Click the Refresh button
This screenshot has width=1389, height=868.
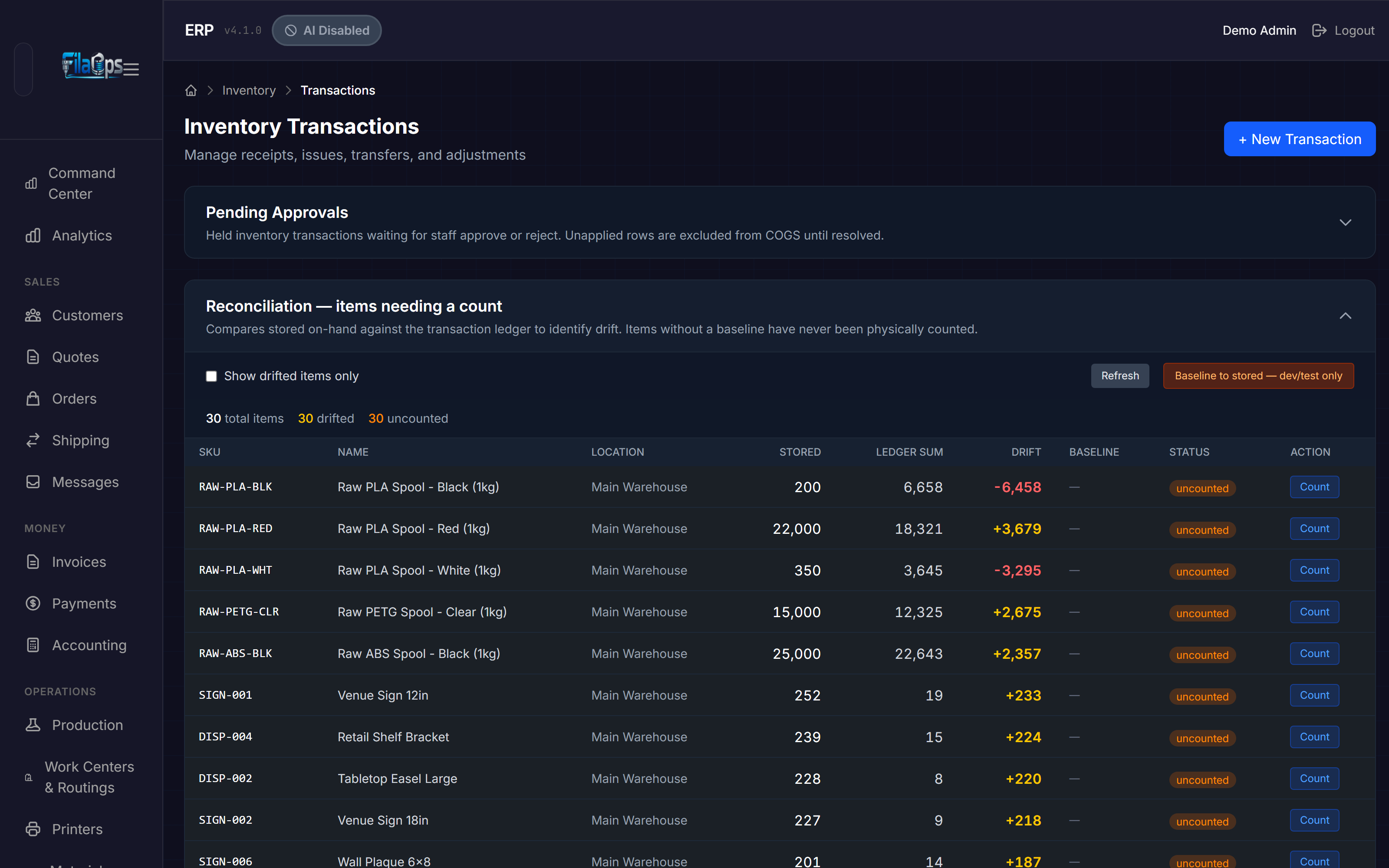coord(1120,375)
